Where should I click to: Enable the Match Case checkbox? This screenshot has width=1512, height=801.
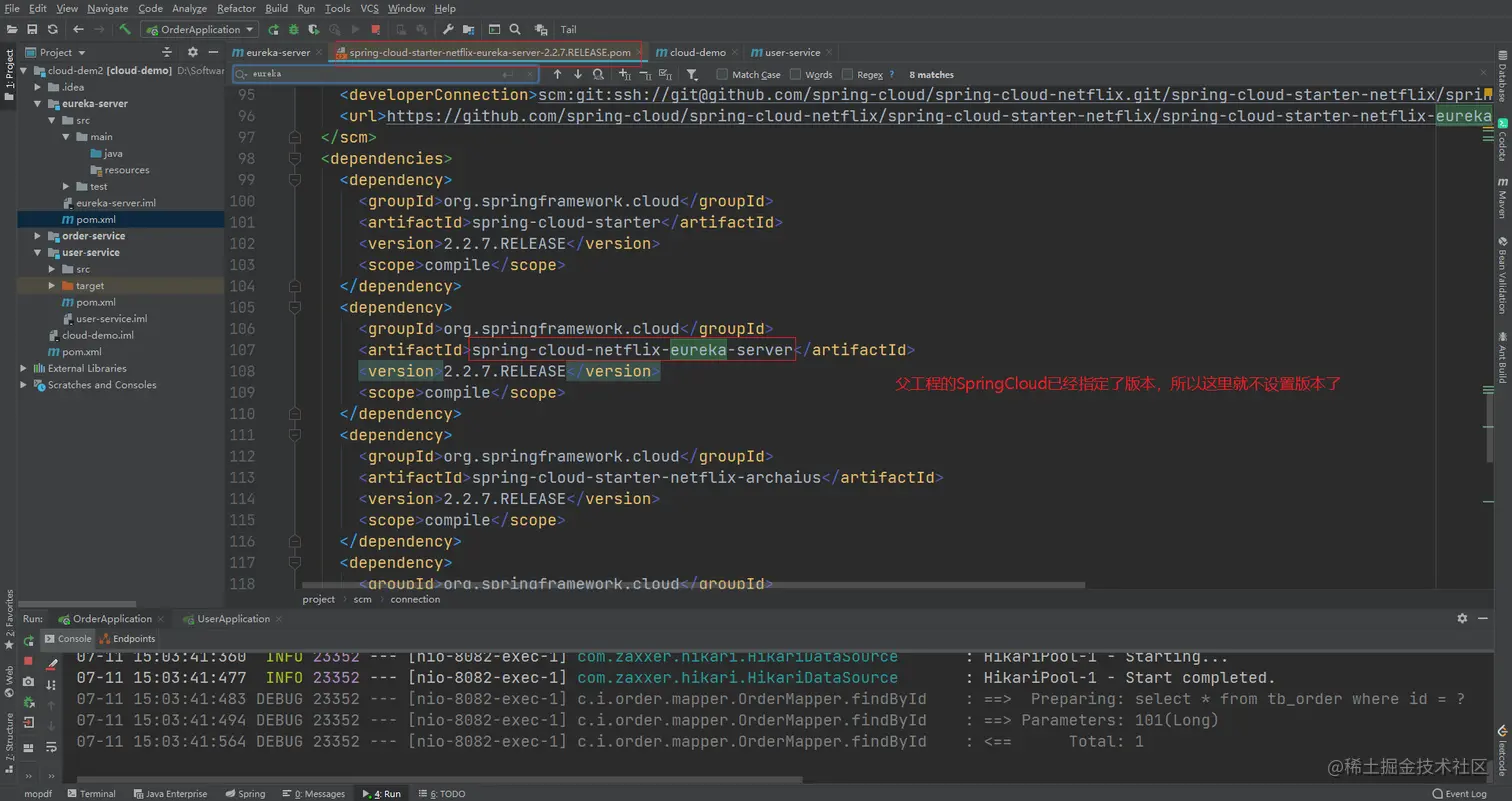point(722,75)
